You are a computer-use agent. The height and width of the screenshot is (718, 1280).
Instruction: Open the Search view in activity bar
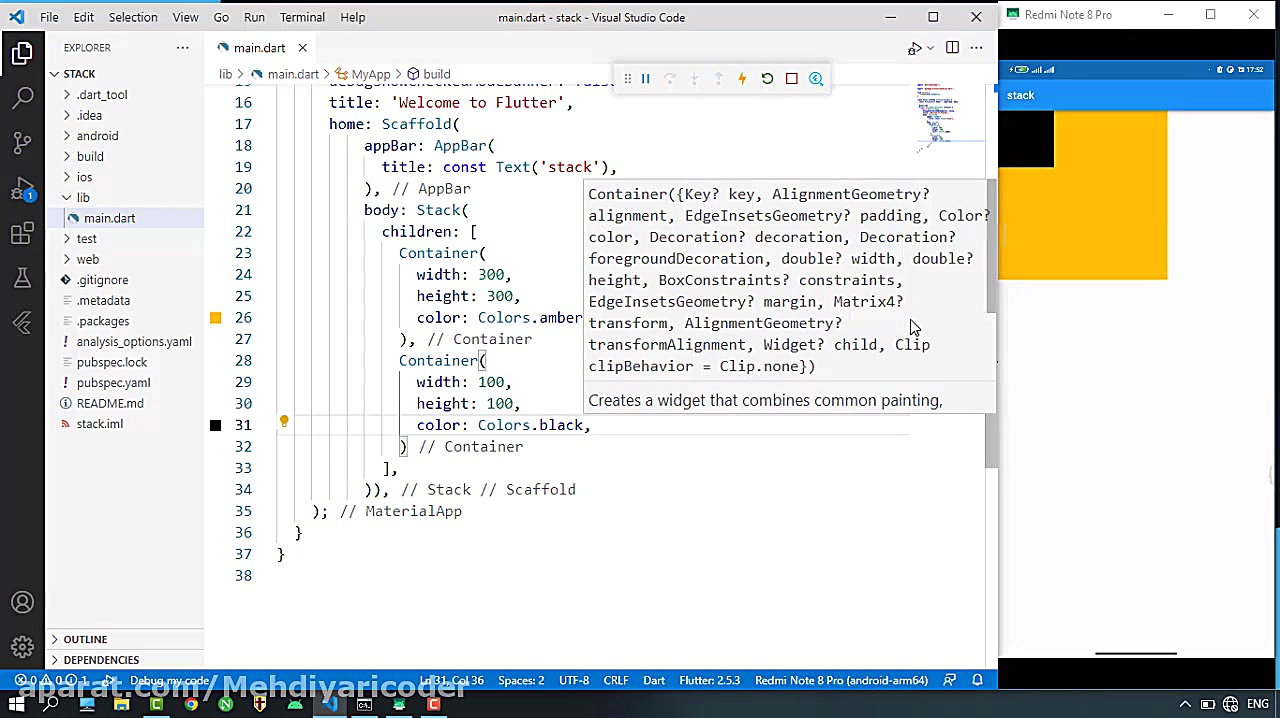(22, 97)
